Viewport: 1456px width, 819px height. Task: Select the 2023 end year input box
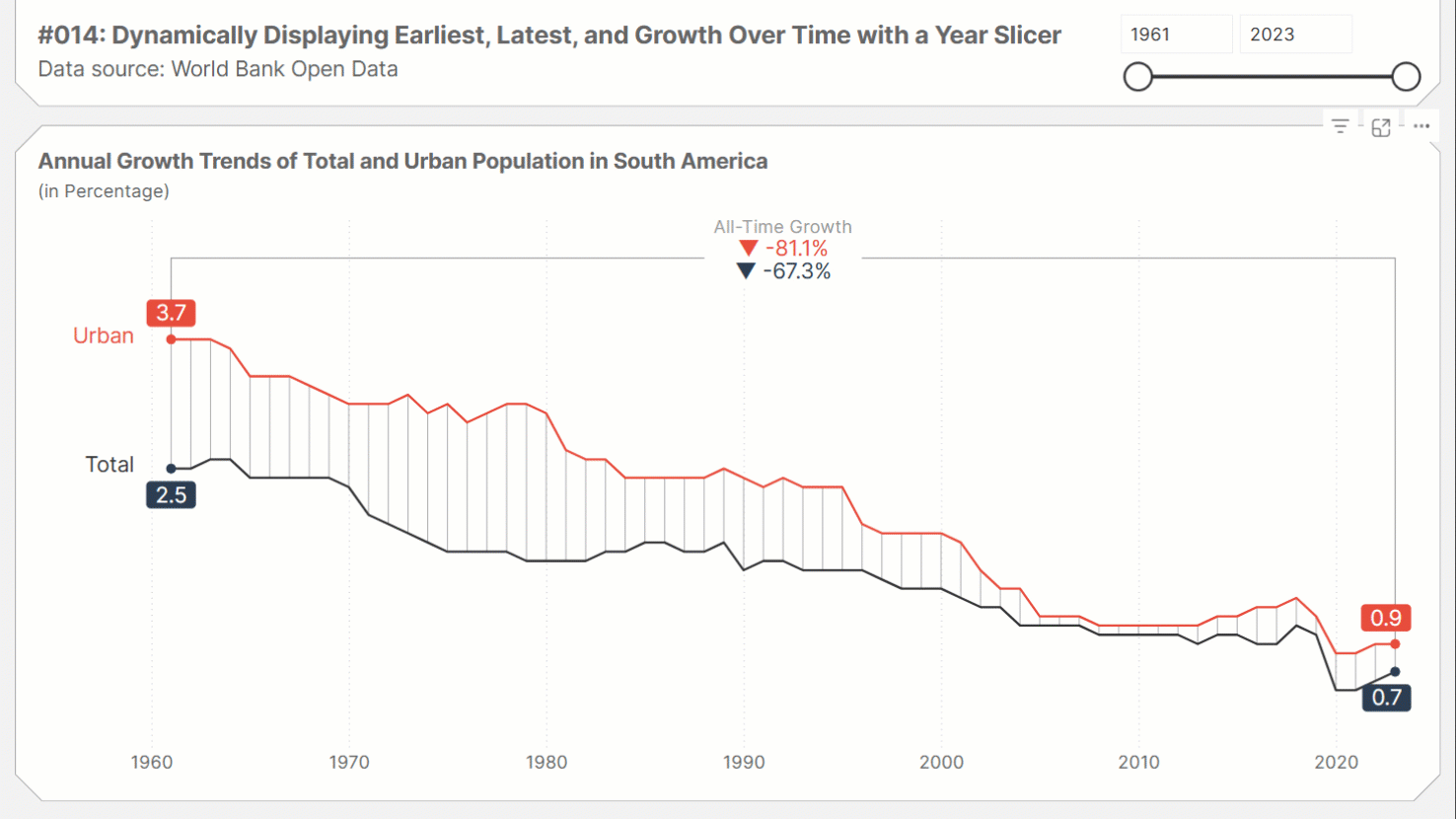tap(1295, 34)
